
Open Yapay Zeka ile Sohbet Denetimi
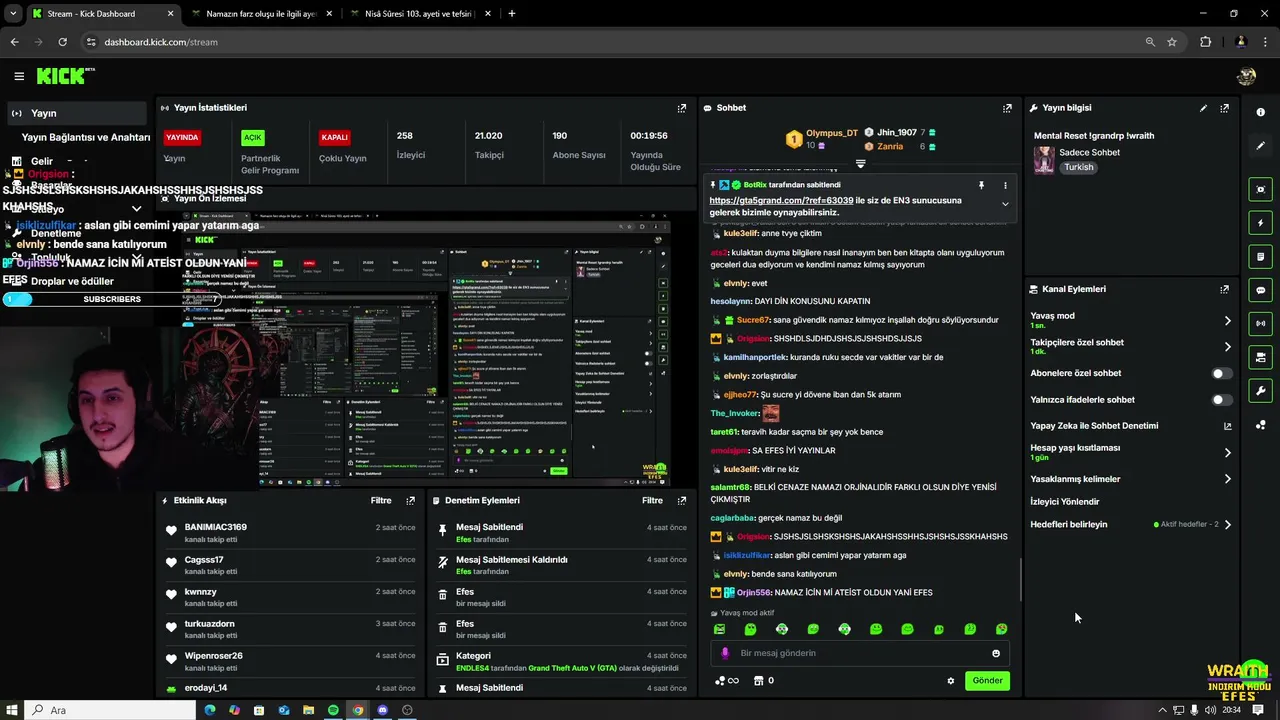1130,426
